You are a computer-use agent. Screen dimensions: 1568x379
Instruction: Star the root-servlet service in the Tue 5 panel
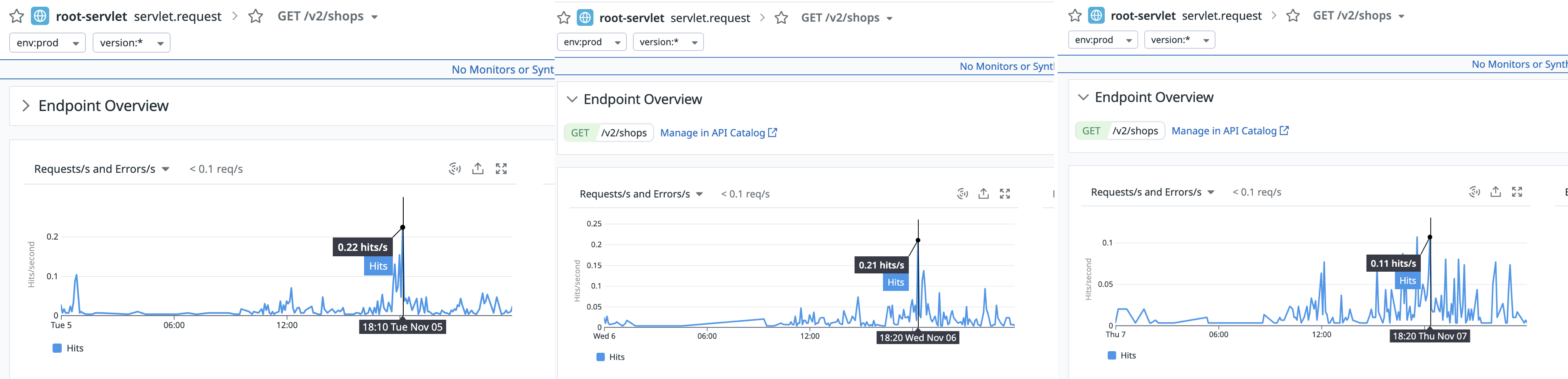[16, 16]
